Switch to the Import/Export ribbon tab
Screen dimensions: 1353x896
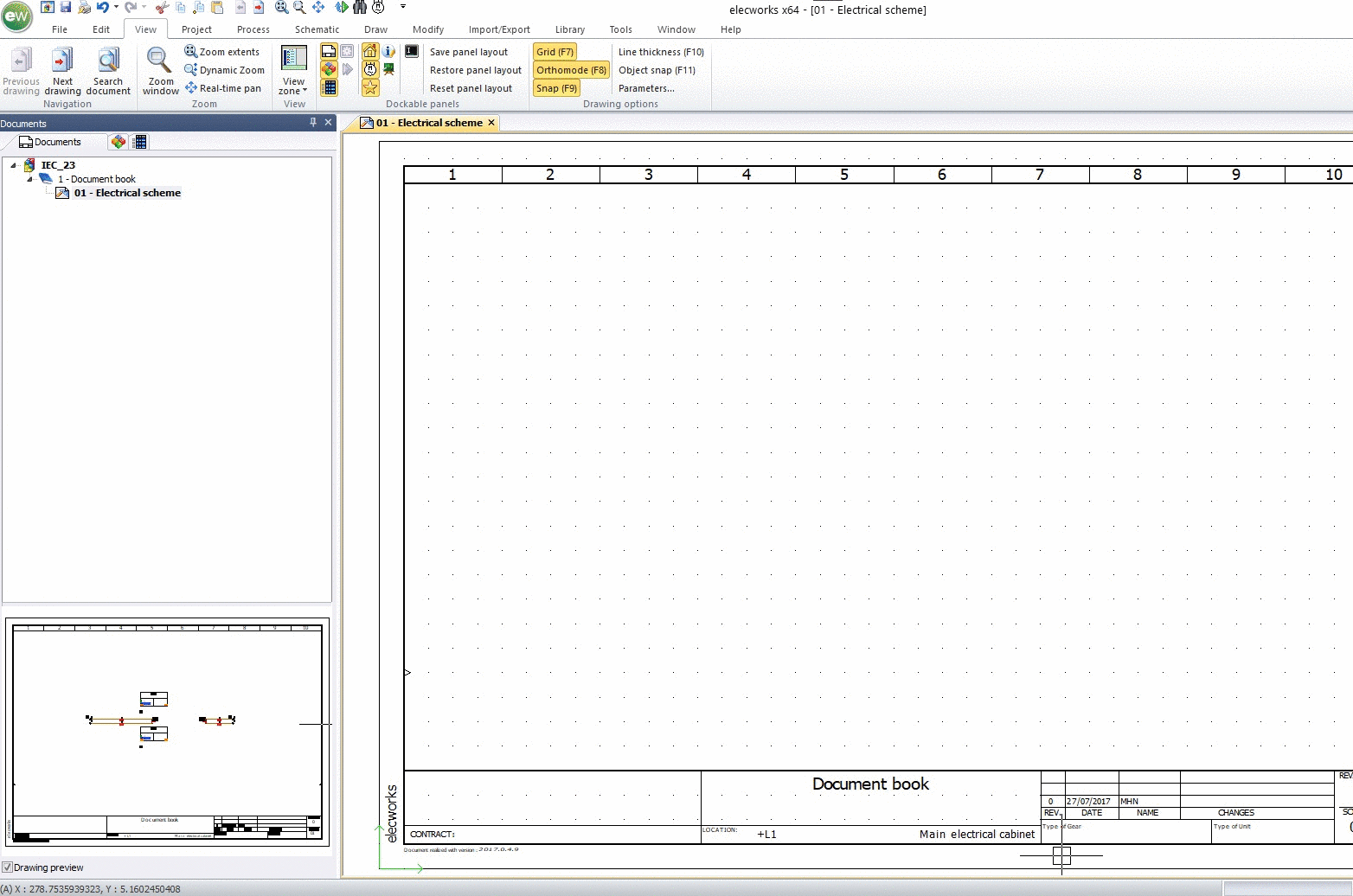[499, 29]
